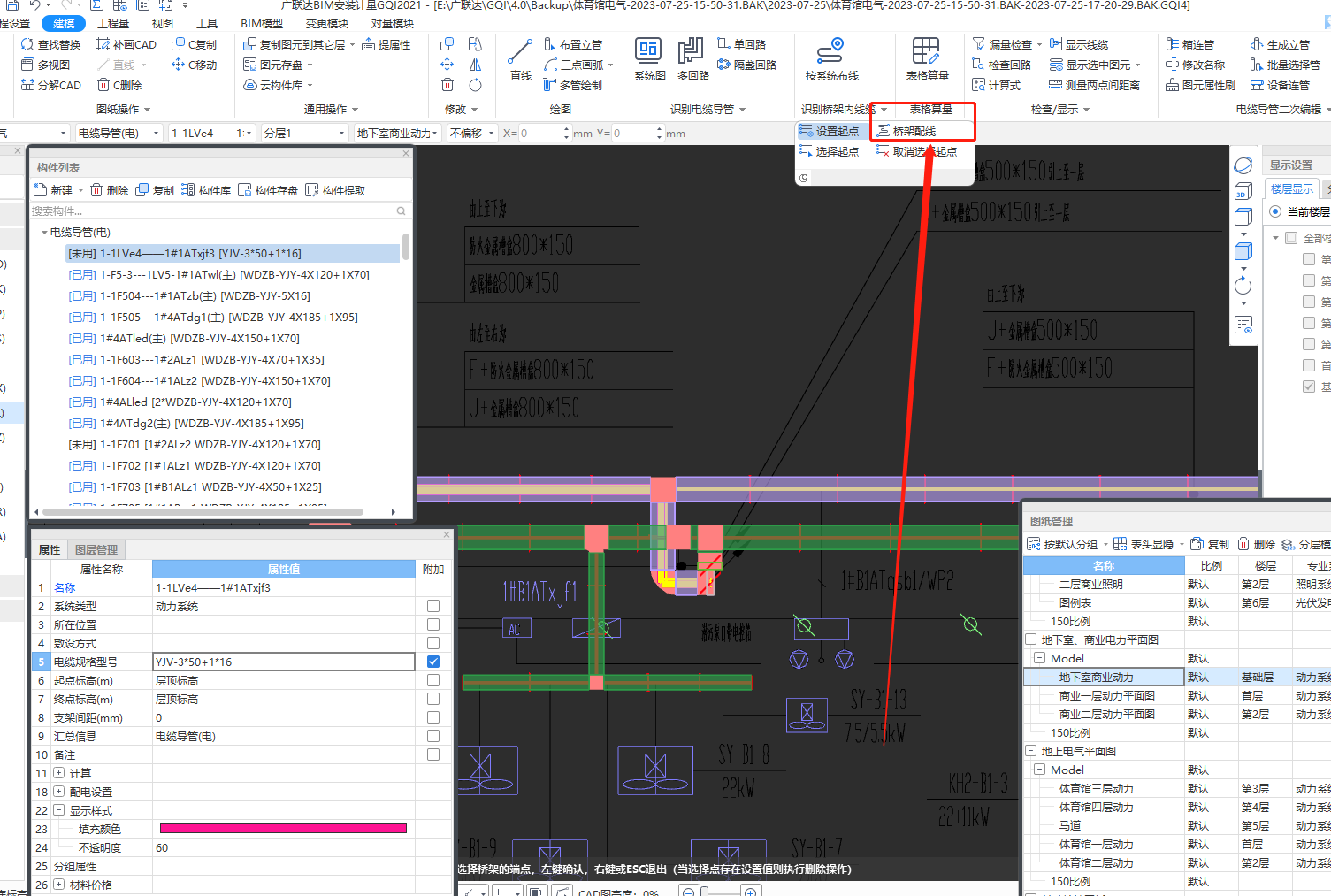The image size is (1331, 896).
Task: Tick 附加 checkbox for 终点标高 row
Action: [x=433, y=699]
